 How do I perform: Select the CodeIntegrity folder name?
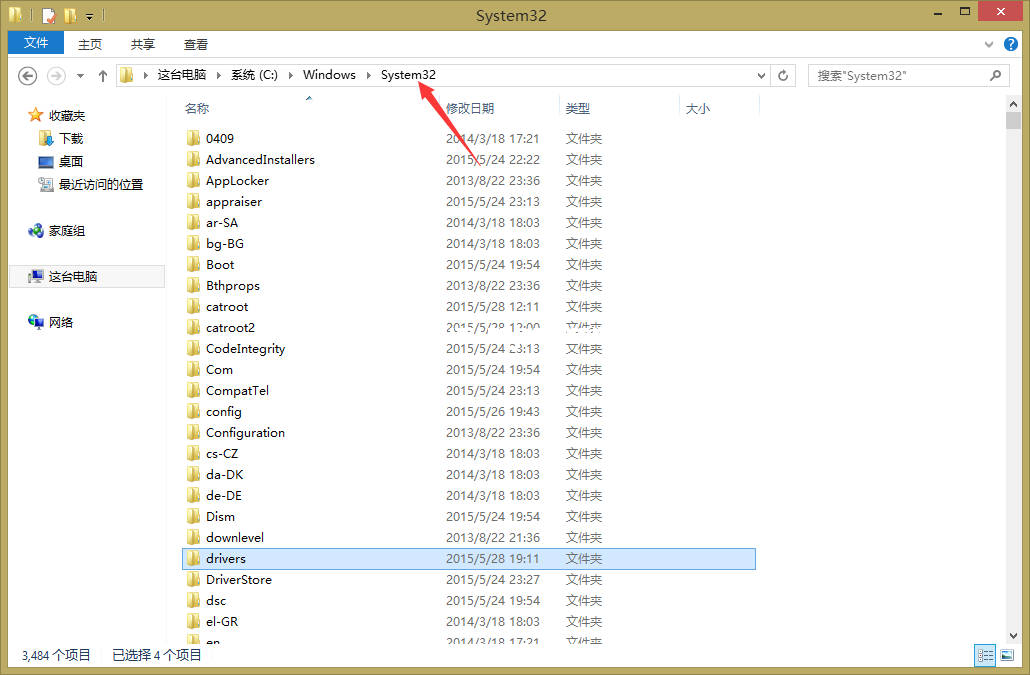click(246, 349)
